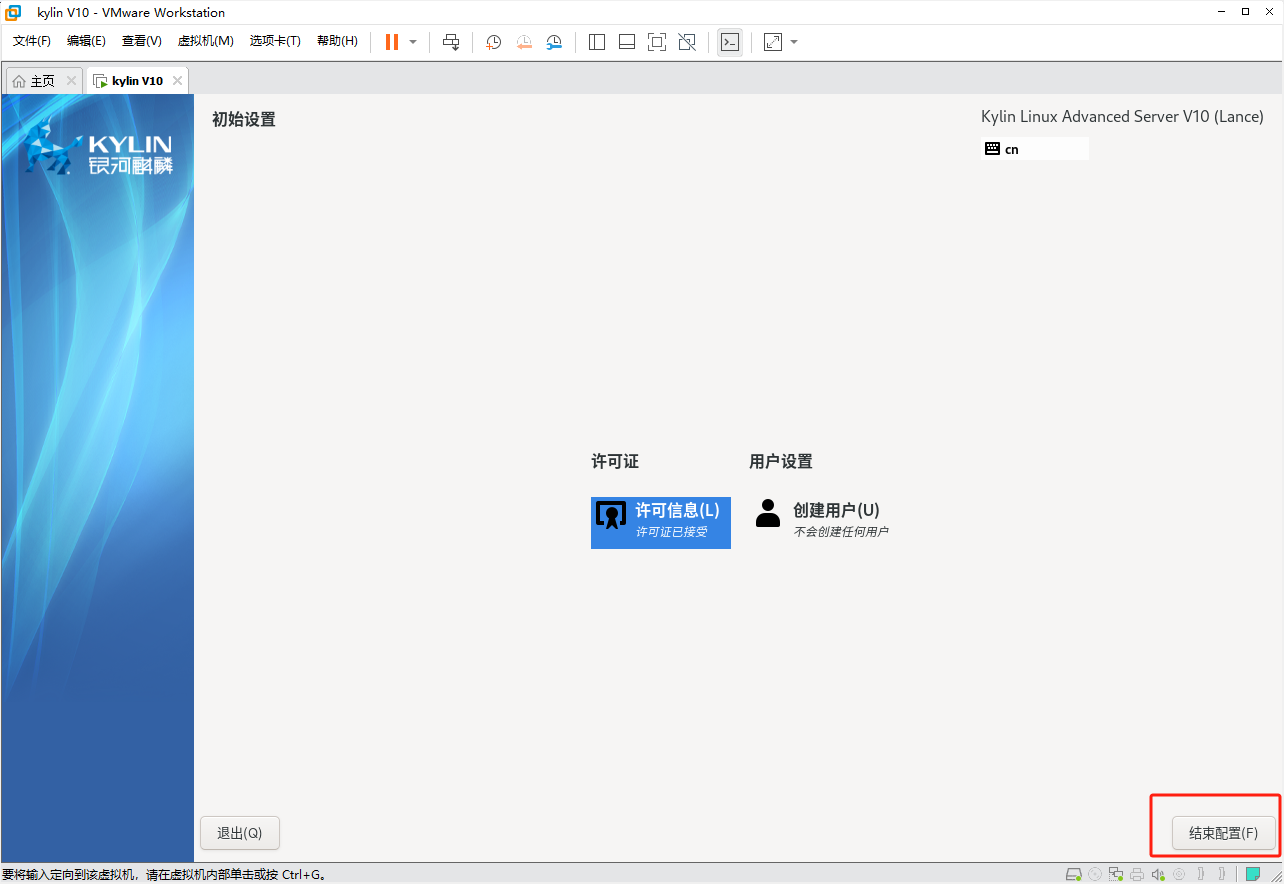Click the 许可证已接受 status text
Viewport: 1284px width, 884px height.
(x=671, y=532)
